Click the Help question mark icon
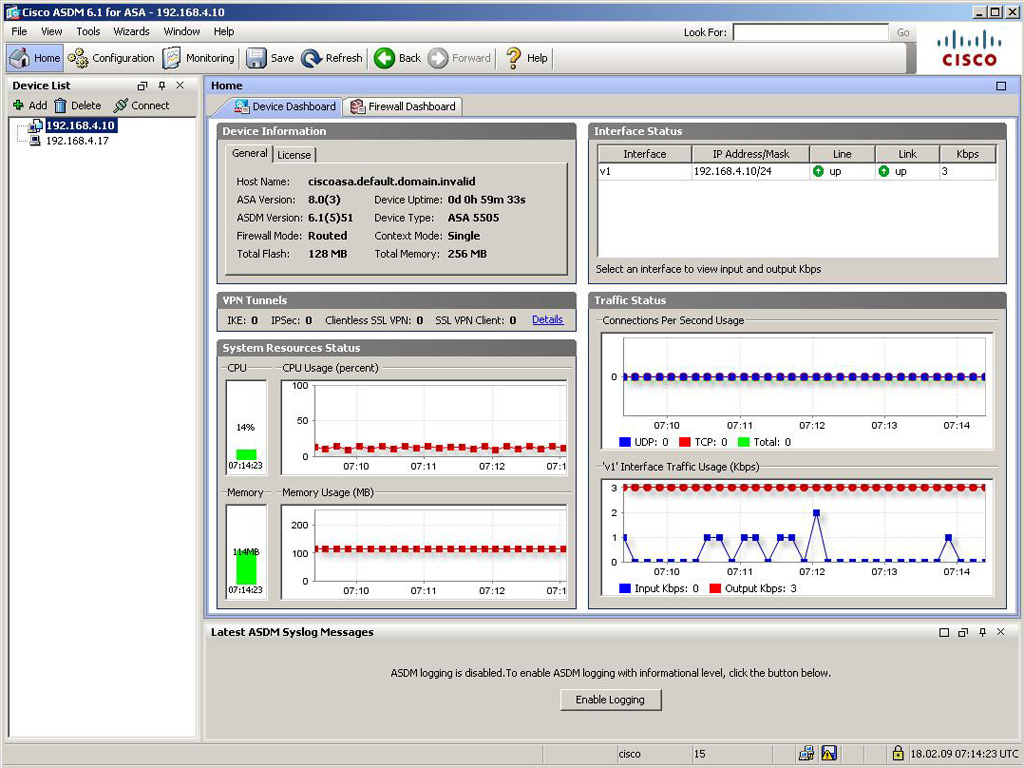This screenshot has height=768, width=1024. (x=514, y=58)
